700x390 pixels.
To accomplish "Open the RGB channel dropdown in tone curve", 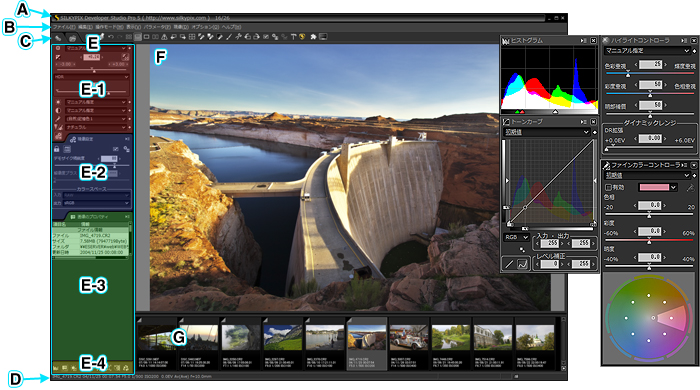I will [x=517, y=237].
